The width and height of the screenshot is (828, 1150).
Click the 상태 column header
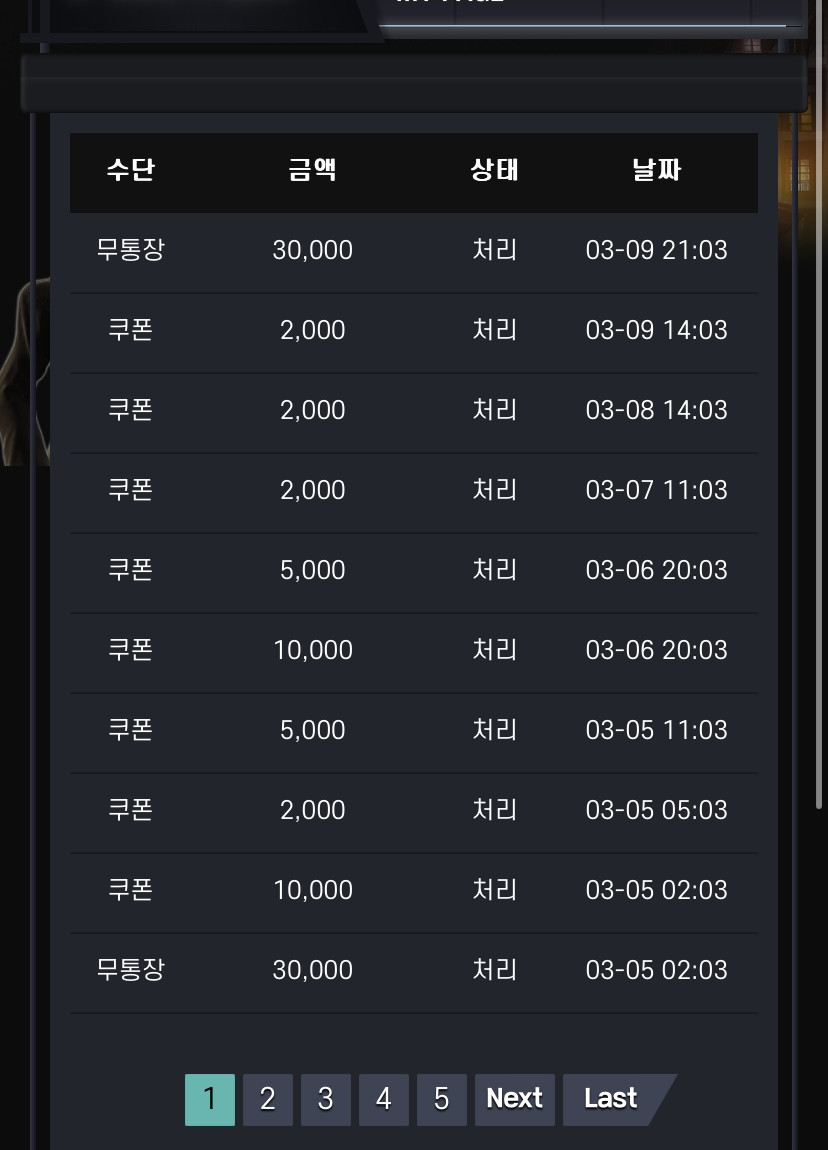[x=494, y=170]
